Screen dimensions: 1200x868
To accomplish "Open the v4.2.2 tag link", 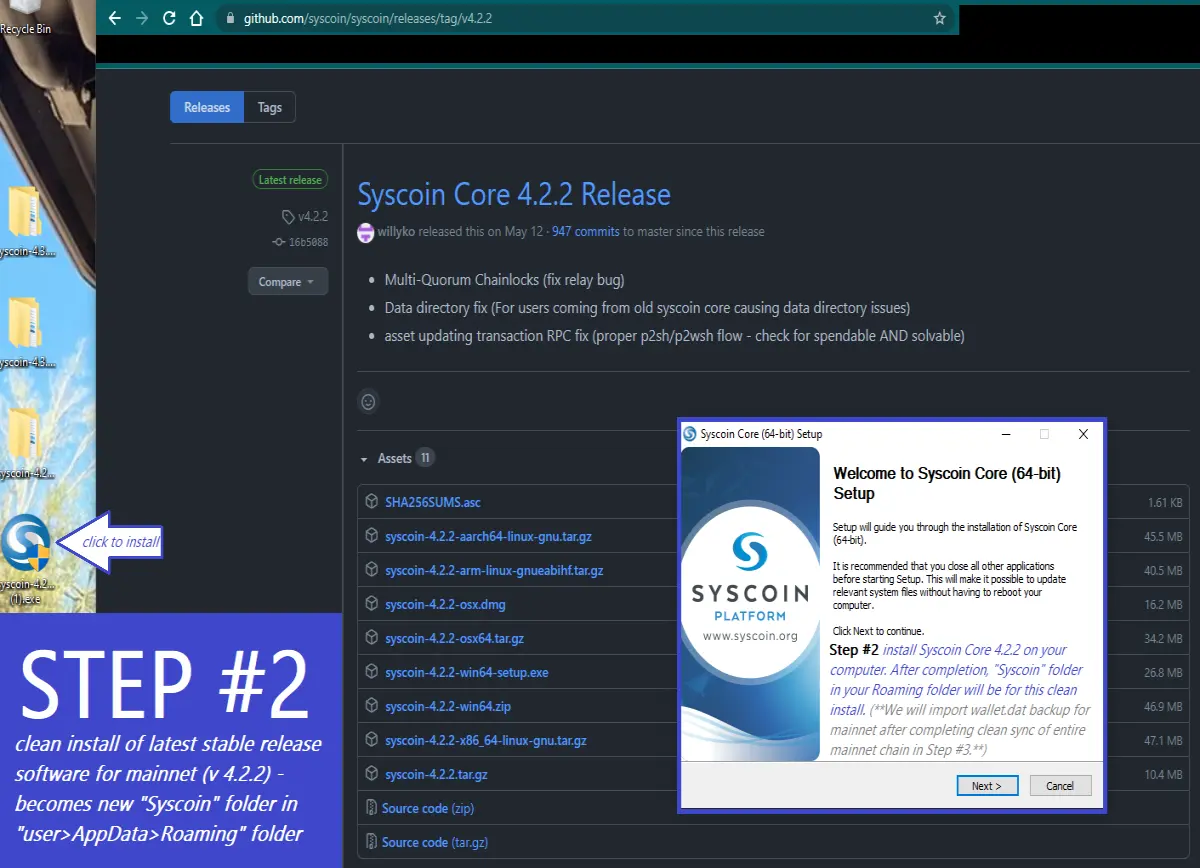I will tap(305, 216).
